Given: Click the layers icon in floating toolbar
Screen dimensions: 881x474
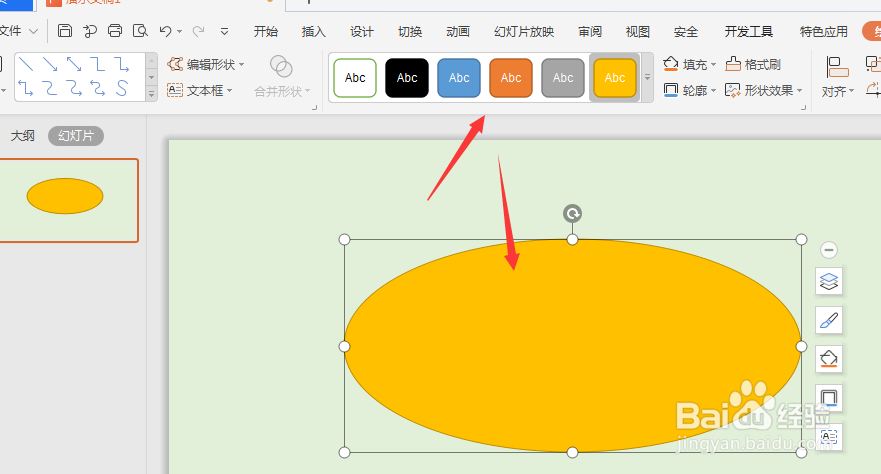Looking at the screenshot, I should (x=829, y=281).
